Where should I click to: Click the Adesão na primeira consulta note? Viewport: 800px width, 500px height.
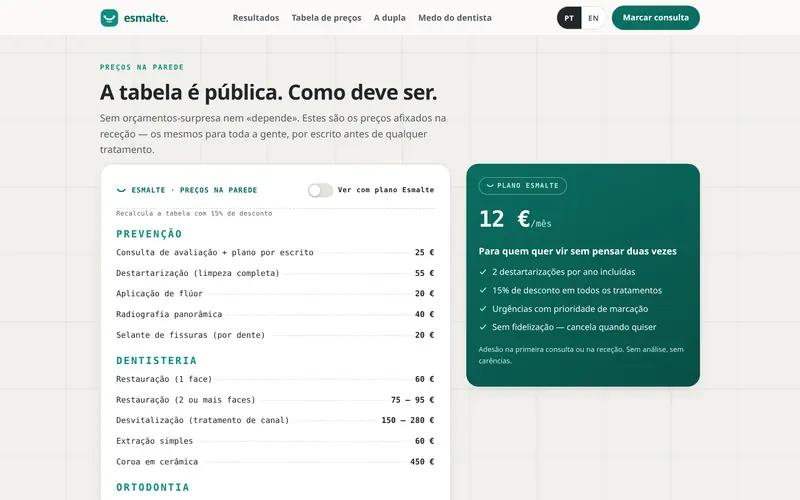click(x=581, y=355)
